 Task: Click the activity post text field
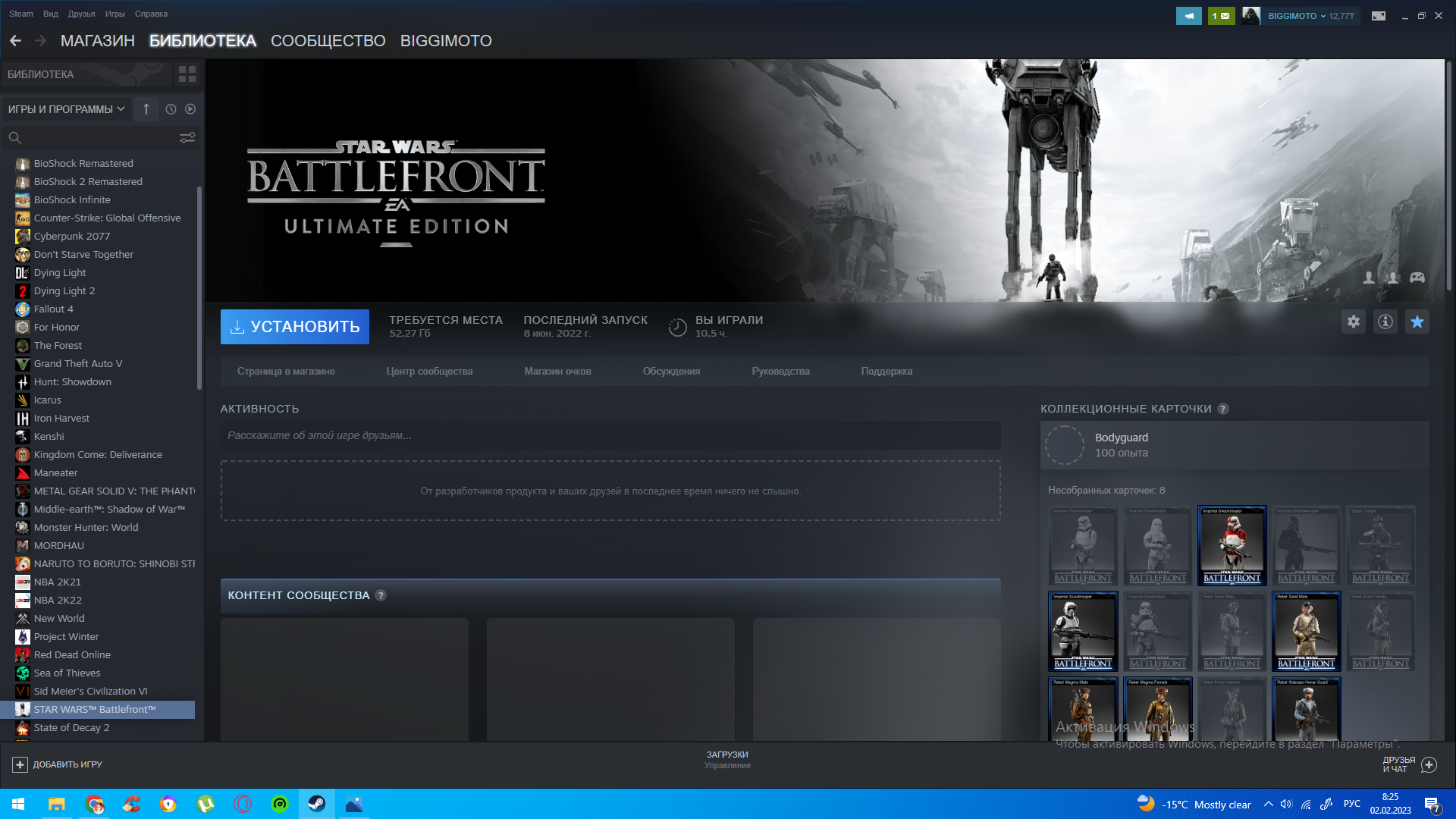click(610, 435)
